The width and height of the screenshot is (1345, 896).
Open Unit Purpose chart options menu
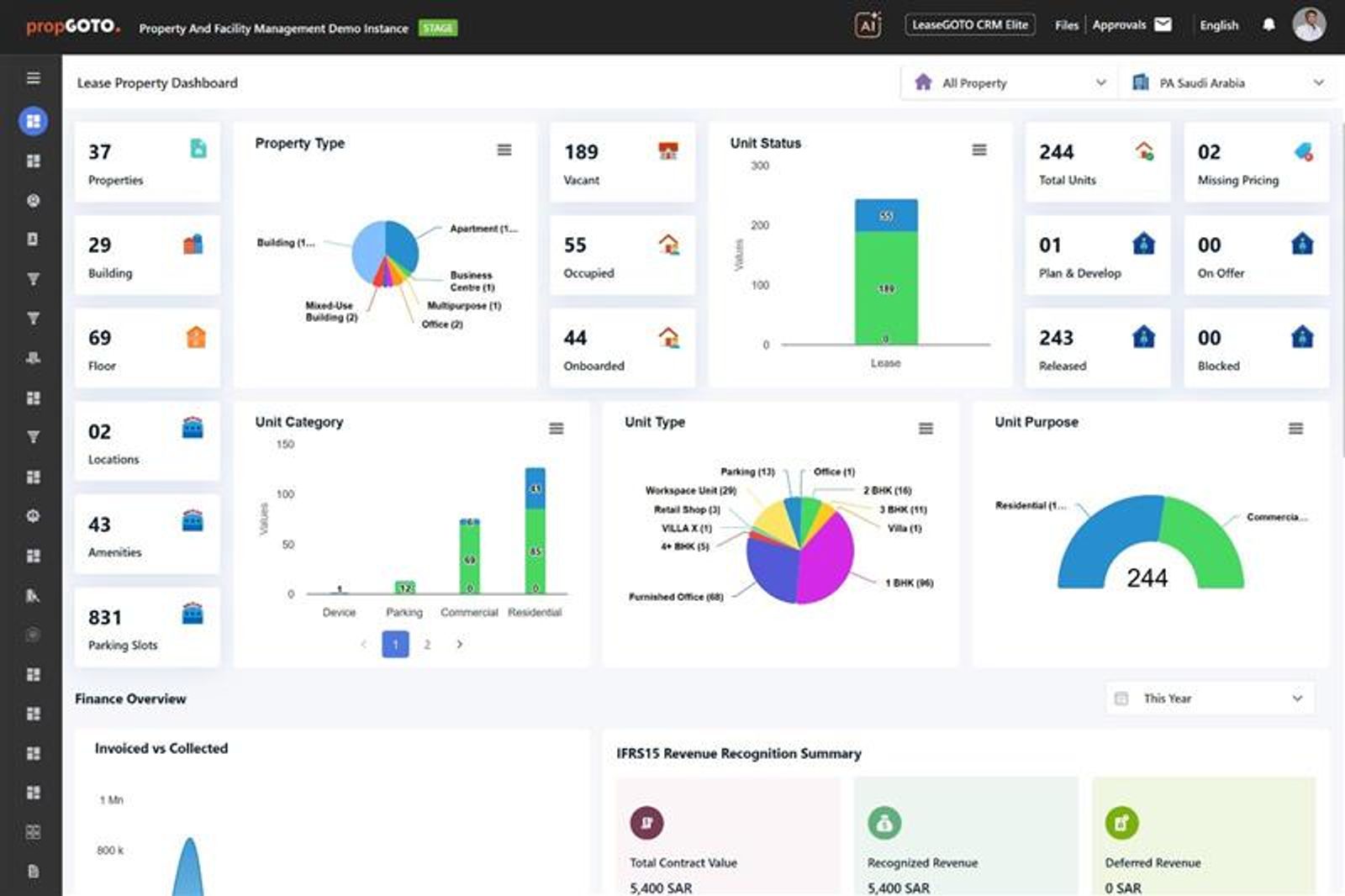coord(1295,429)
